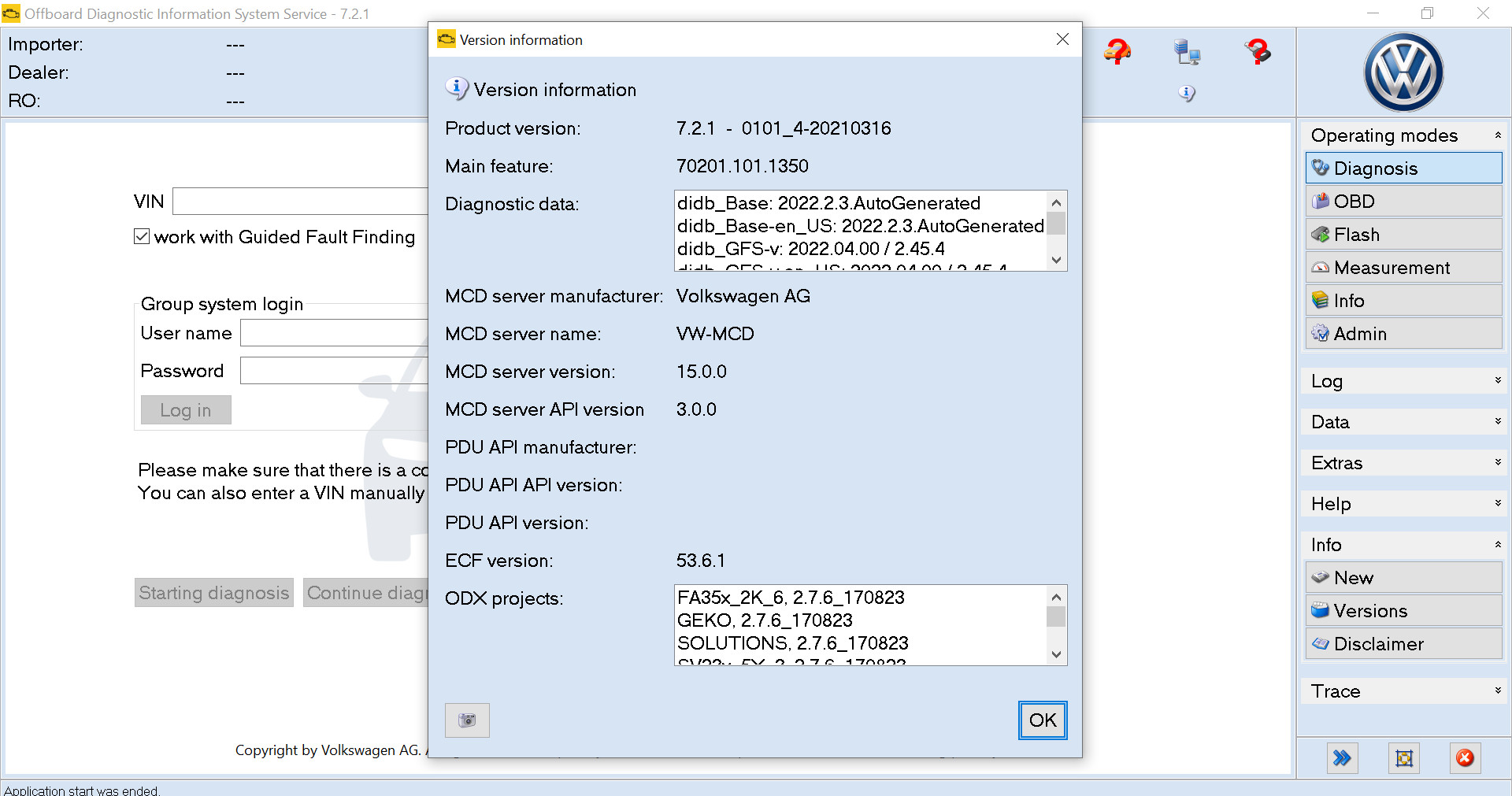Click the Volkswagen logo
Image resolution: width=1512 pixels, height=796 pixels.
(1403, 72)
